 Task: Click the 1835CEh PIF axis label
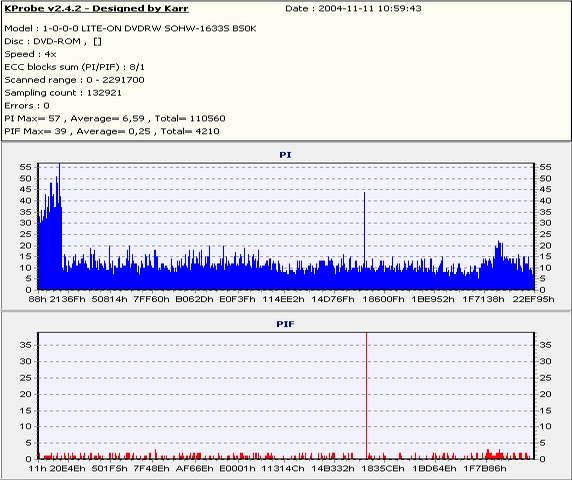[x=383, y=468]
